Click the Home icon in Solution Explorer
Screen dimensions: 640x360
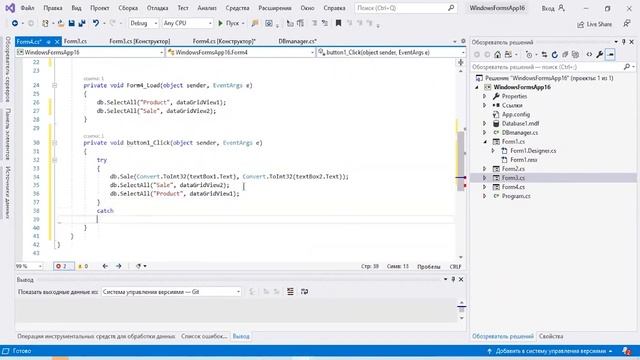[497, 54]
